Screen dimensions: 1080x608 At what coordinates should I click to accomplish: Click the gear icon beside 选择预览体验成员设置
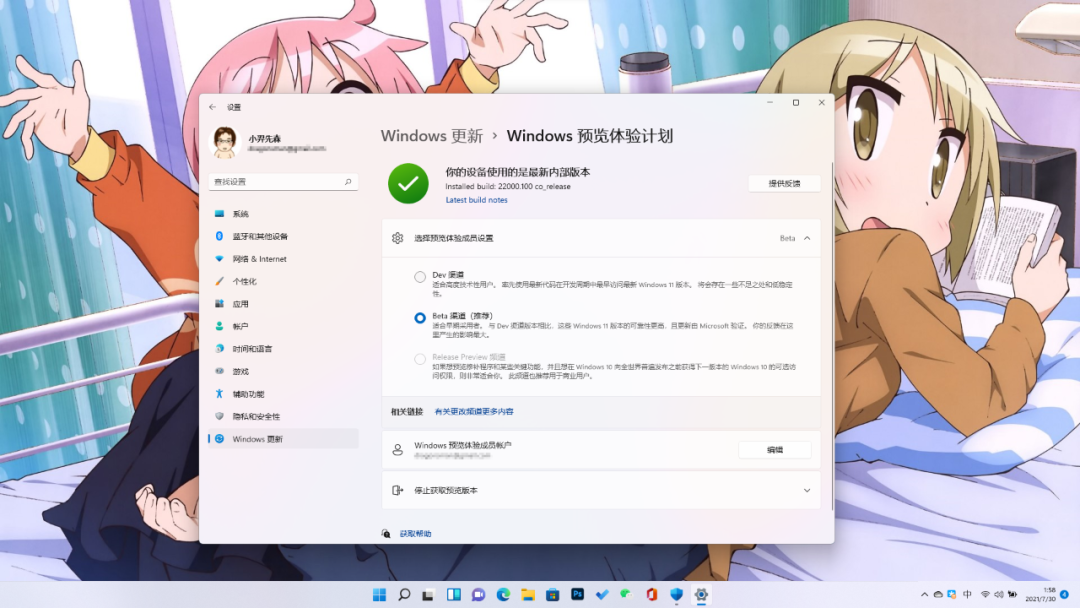point(397,238)
